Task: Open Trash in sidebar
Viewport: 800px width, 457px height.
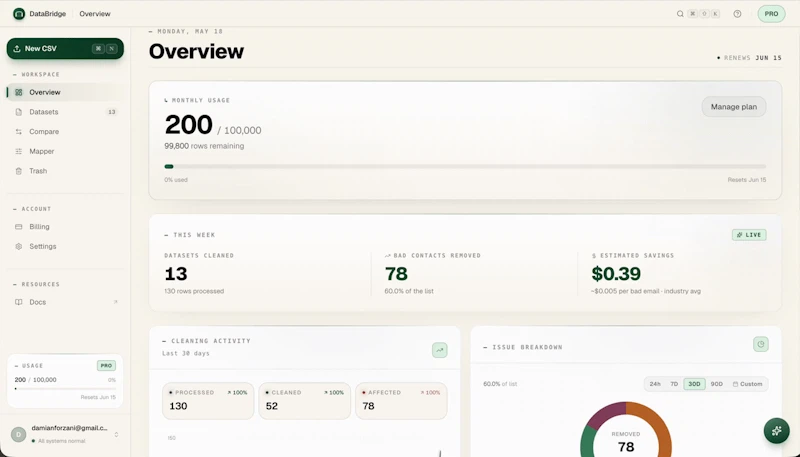Action: tap(65, 171)
